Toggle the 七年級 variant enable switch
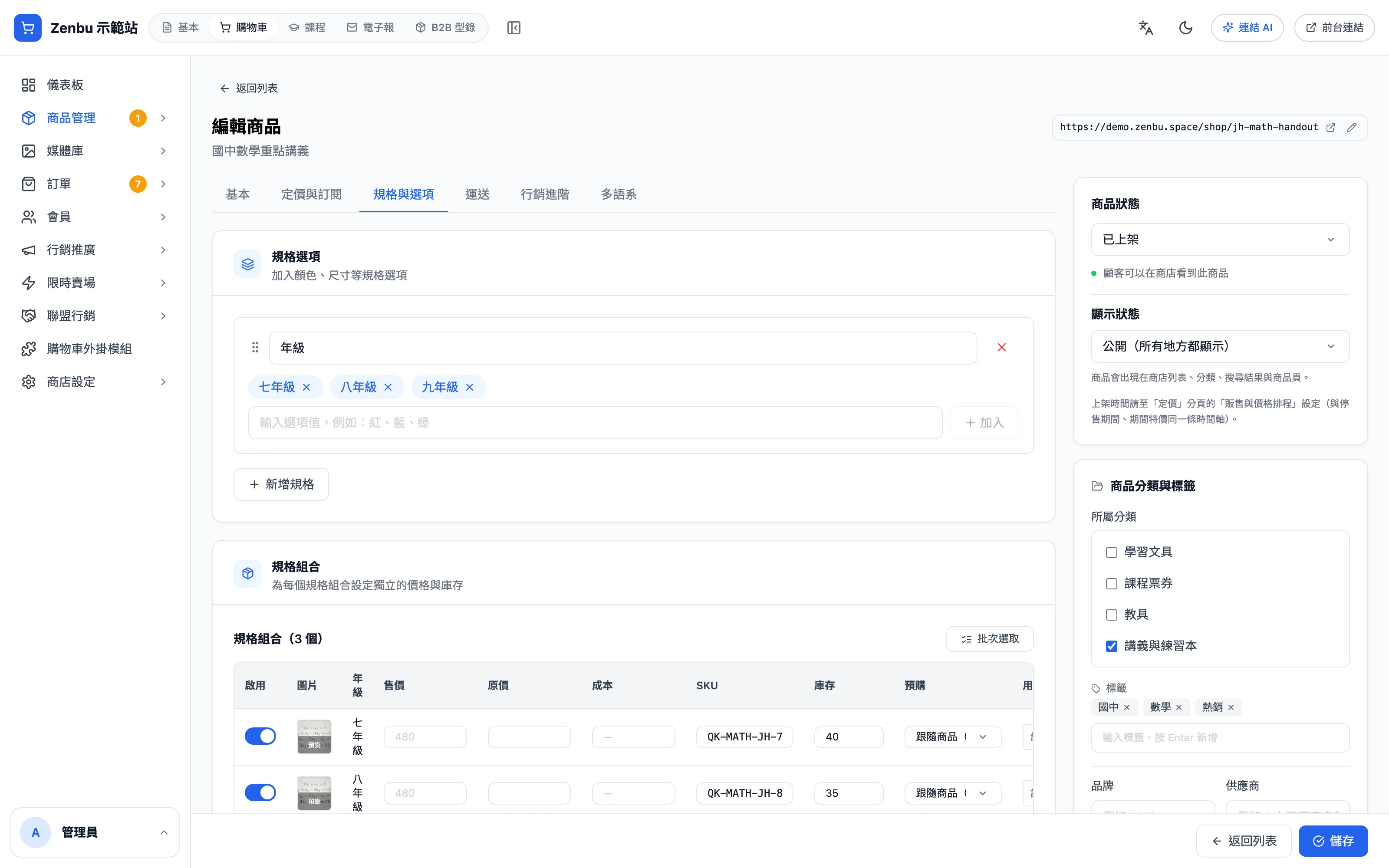Screen dimensions: 1389x868 tap(260, 736)
